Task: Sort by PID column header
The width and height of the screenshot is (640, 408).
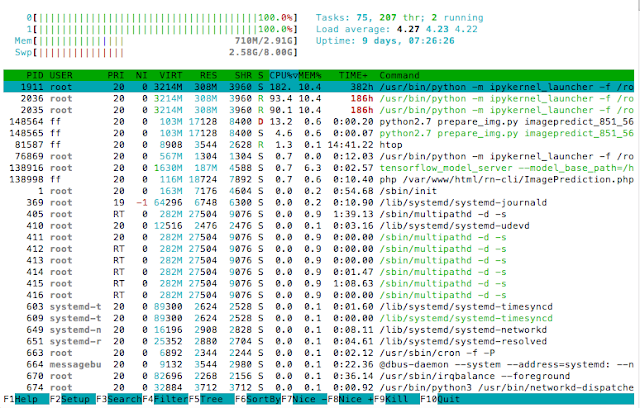Action: [35, 75]
